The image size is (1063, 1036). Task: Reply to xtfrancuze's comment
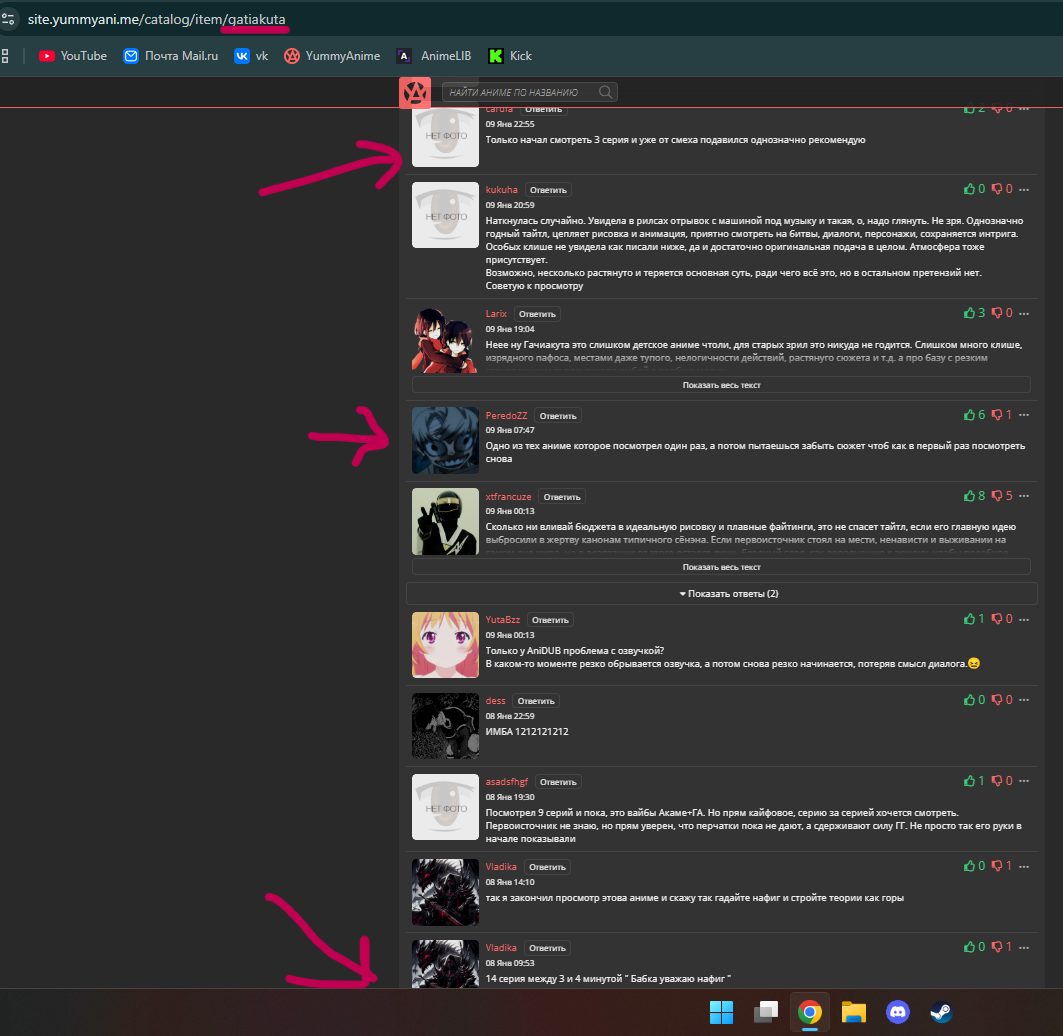click(x=562, y=497)
